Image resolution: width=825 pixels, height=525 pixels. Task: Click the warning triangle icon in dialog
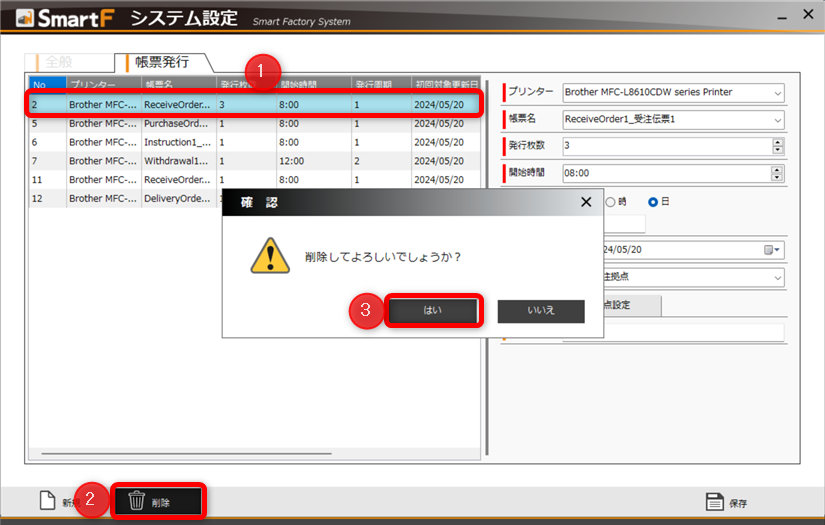270,256
